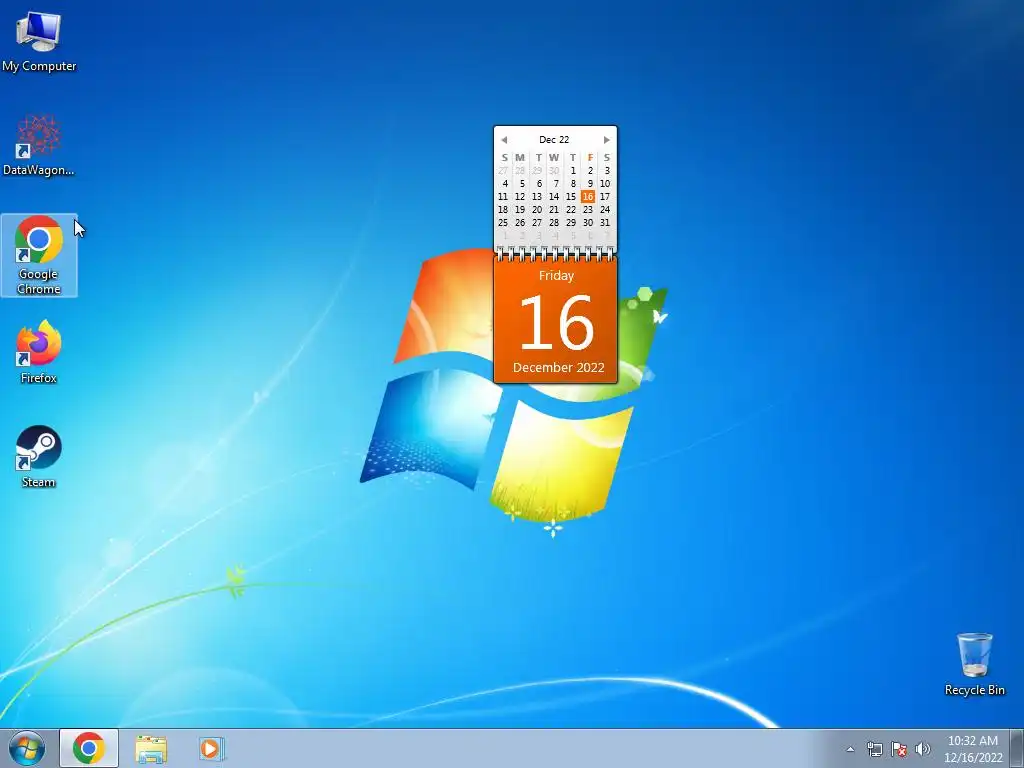Go to next month in calendar gadget
This screenshot has width=1024, height=768.
coord(607,140)
